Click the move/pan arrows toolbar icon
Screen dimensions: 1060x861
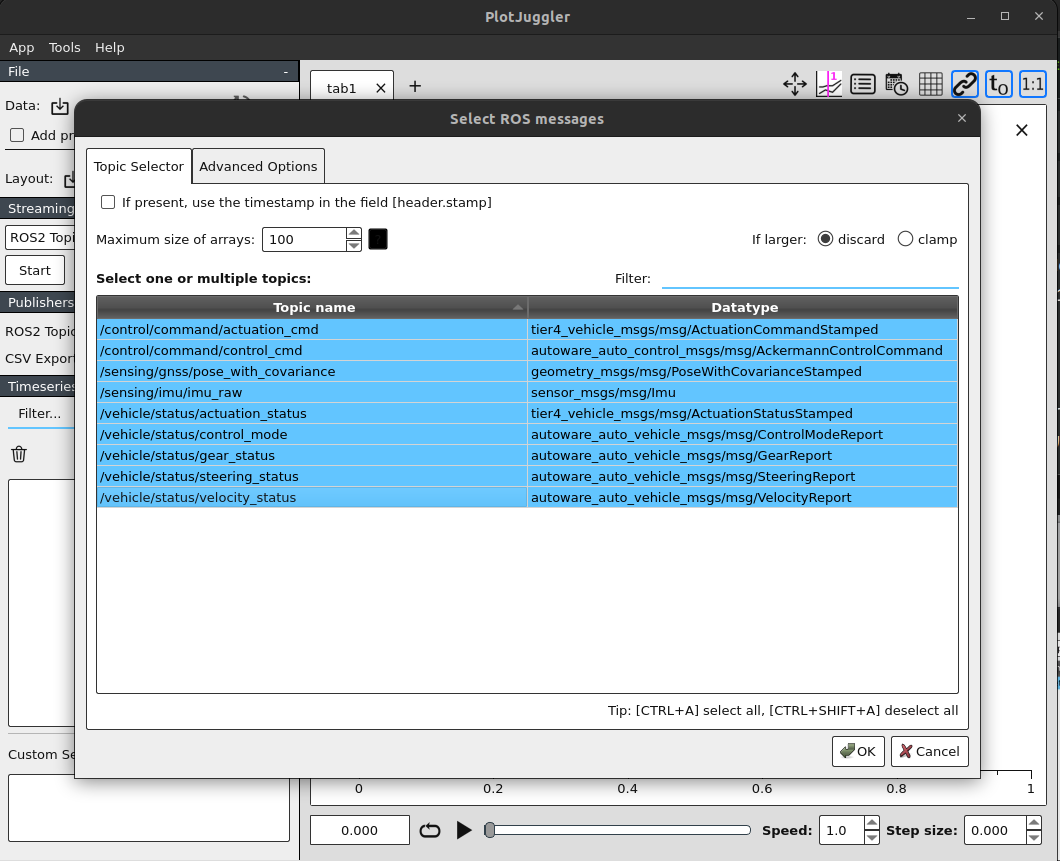[794, 84]
